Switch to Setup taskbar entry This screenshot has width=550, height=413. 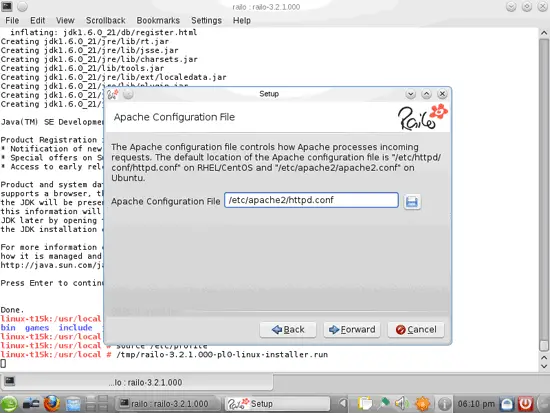coord(277,404)
